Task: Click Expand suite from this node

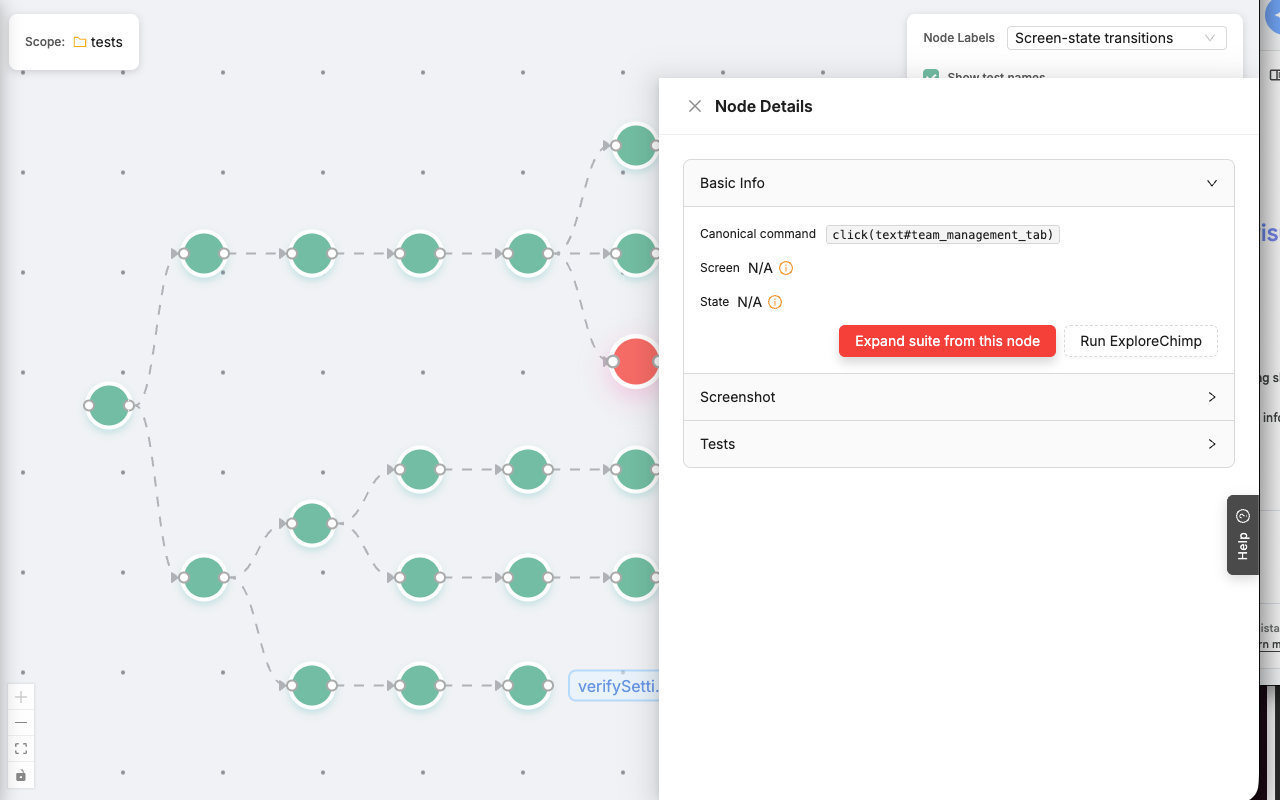Action: coord(947,341)
